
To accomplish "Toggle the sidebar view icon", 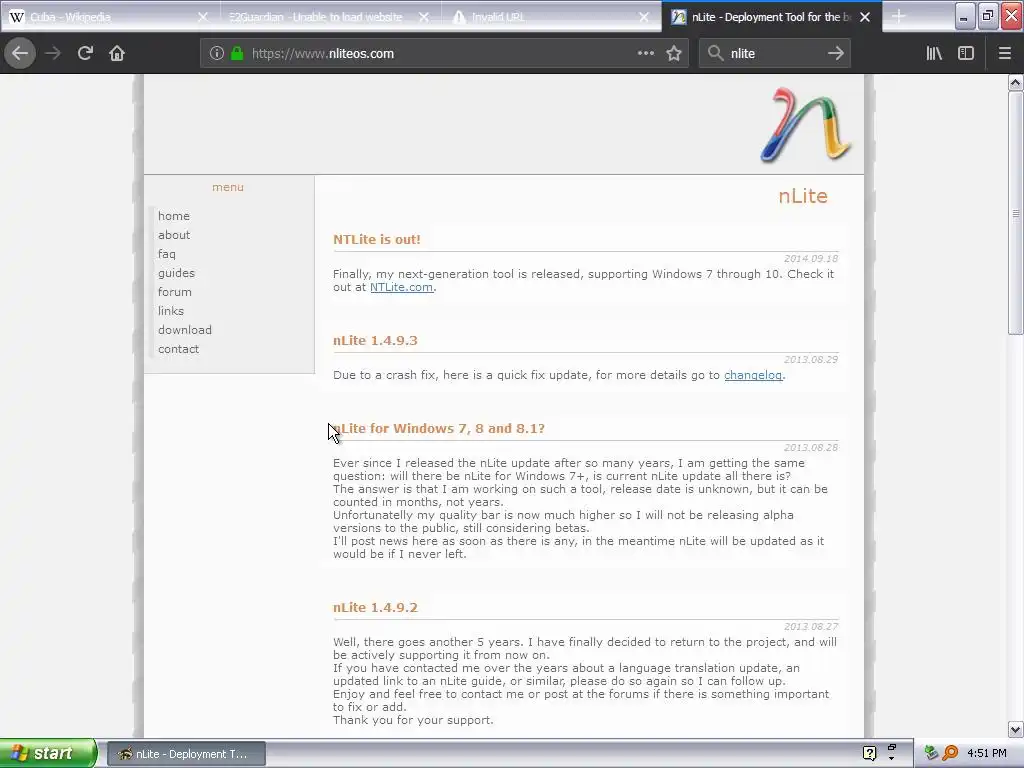I will 966,54.
